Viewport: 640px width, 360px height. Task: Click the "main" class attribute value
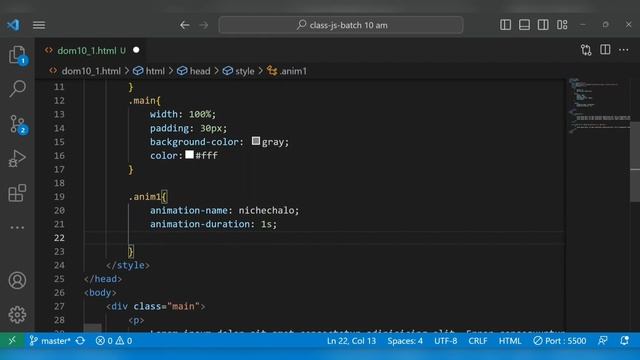point(183,307)
